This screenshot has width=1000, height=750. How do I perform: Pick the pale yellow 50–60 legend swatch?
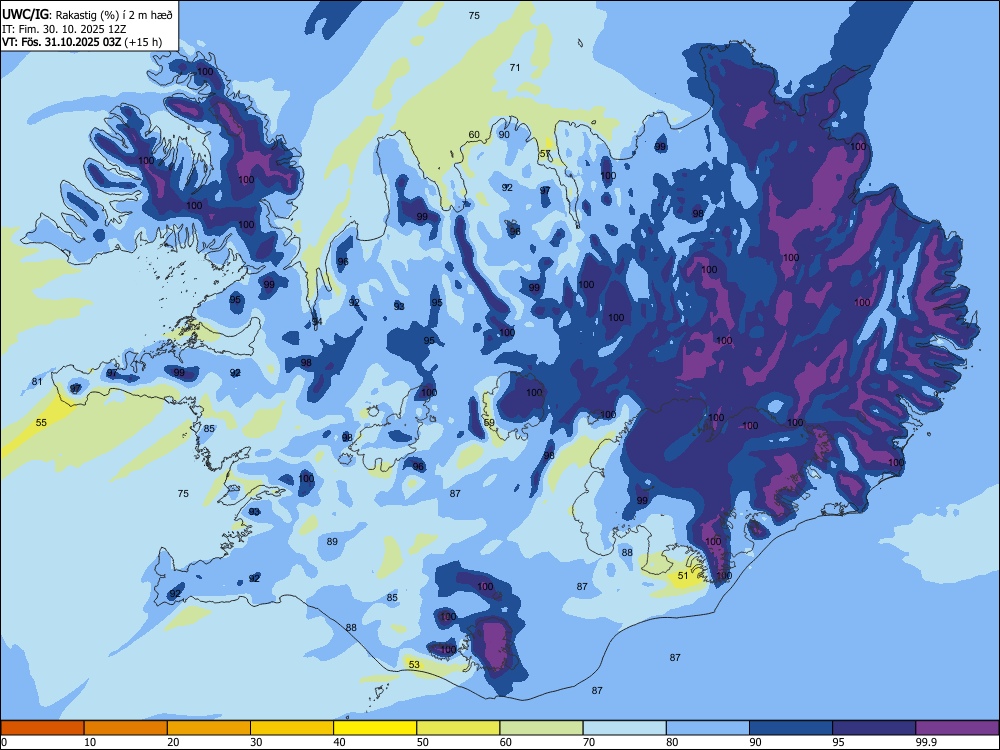458,728
